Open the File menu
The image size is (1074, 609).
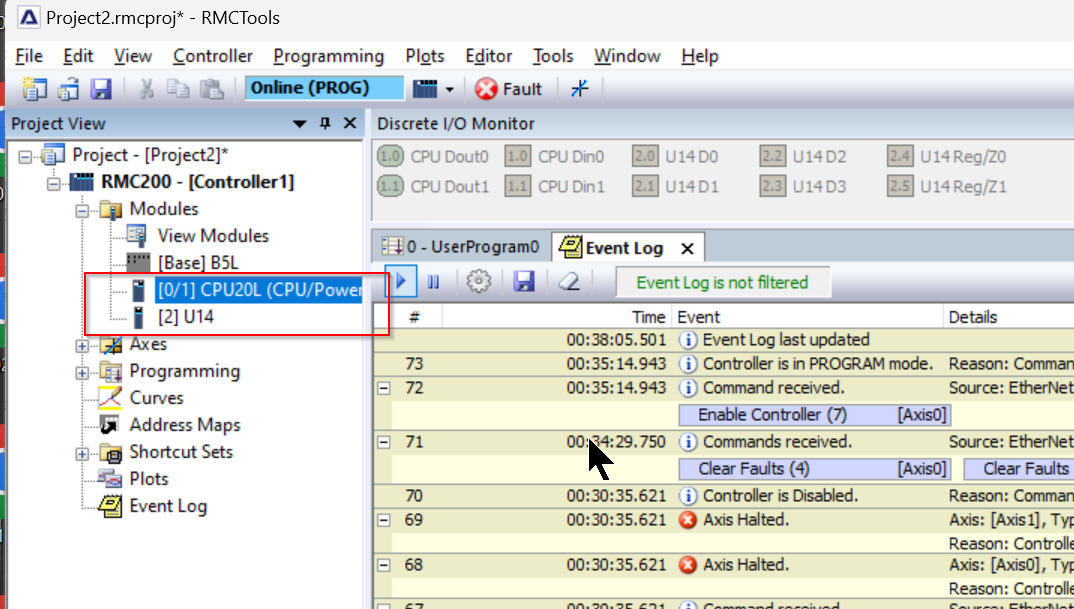coord(29,56)
